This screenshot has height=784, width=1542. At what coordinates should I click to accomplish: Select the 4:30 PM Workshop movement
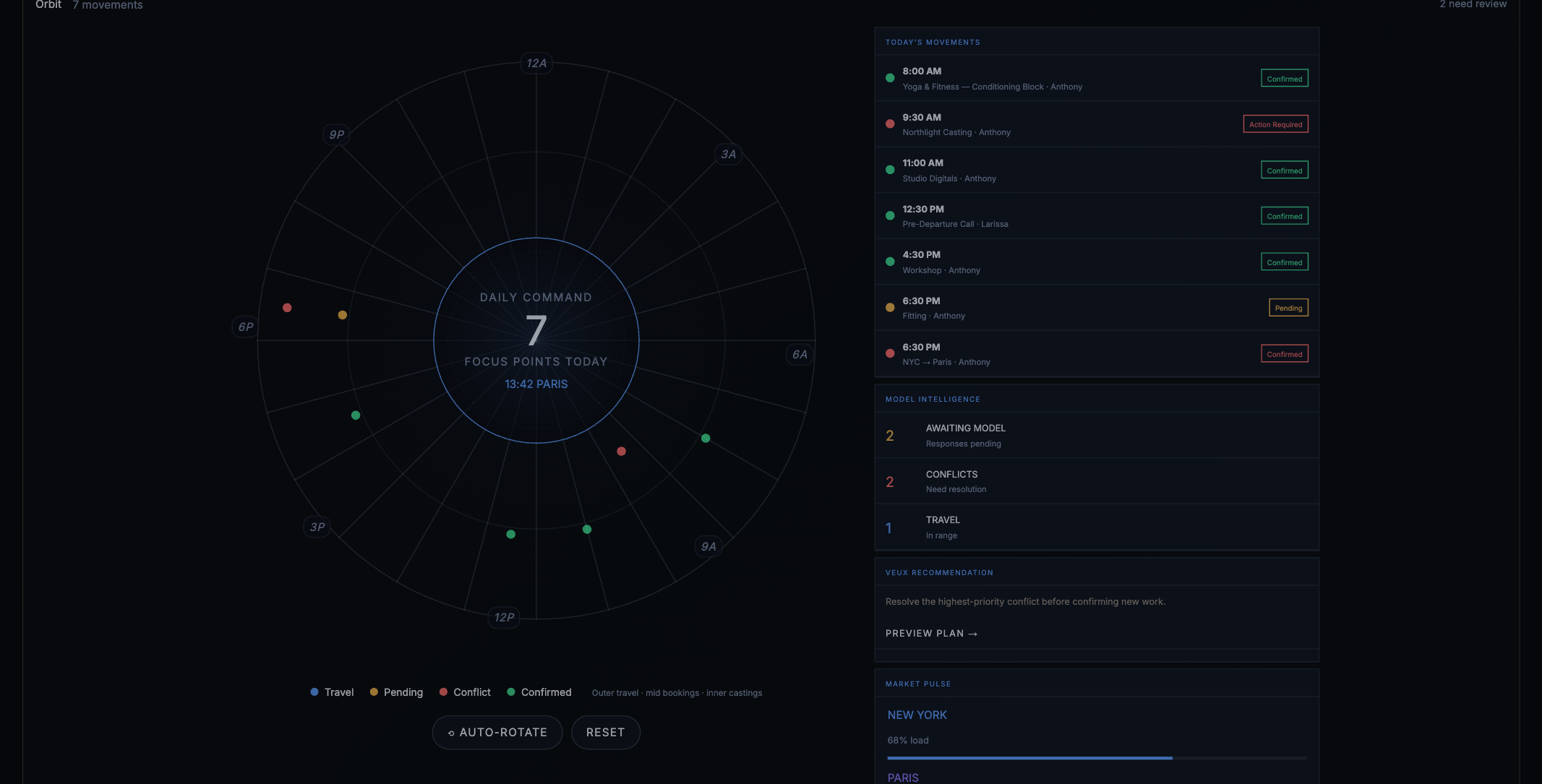[x=1097, y=262]
